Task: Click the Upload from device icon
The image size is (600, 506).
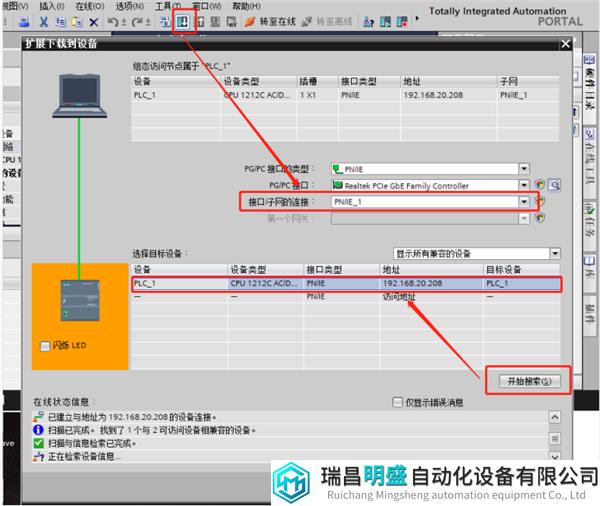Action: pyautogui.click(x=200, y=22)
